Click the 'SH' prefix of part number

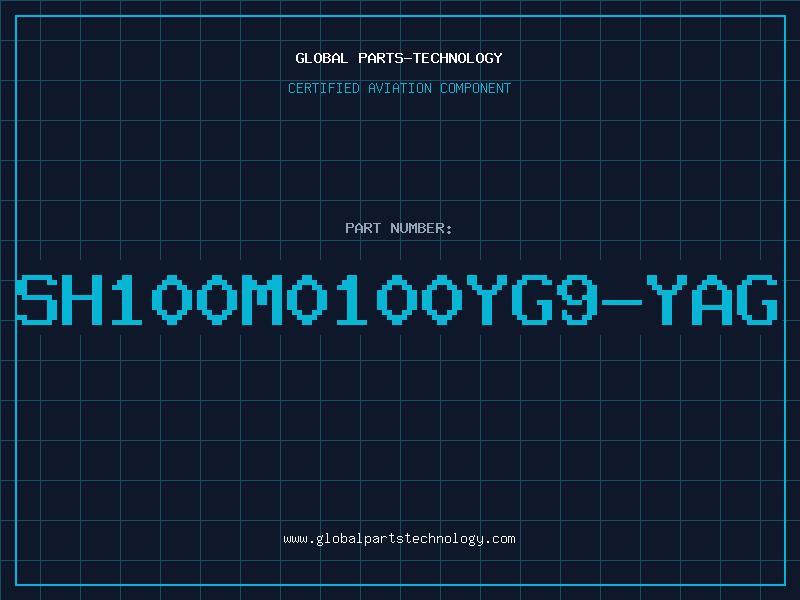[60, 299]
